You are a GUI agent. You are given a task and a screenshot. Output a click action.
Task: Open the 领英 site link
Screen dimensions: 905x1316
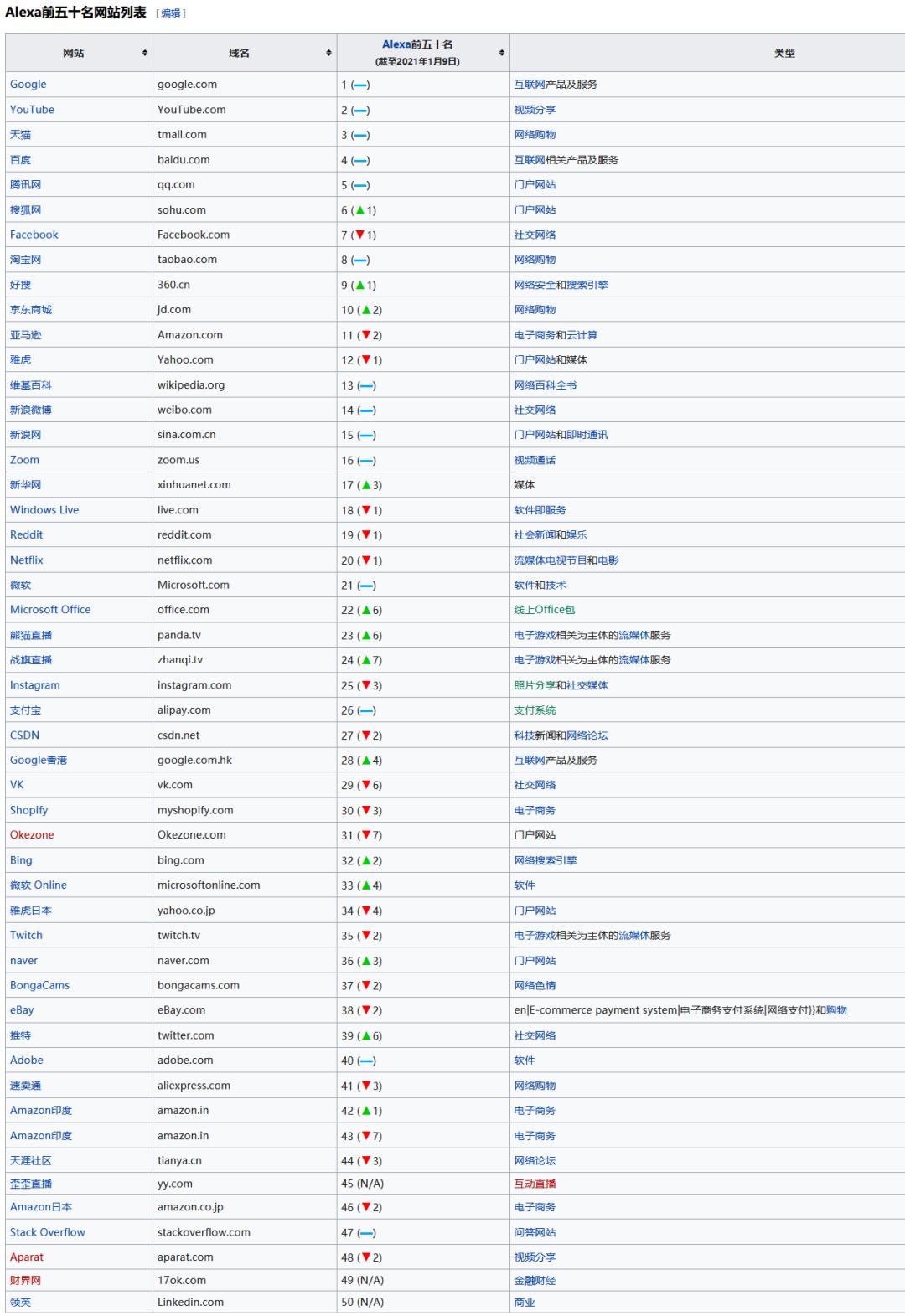20,1303
